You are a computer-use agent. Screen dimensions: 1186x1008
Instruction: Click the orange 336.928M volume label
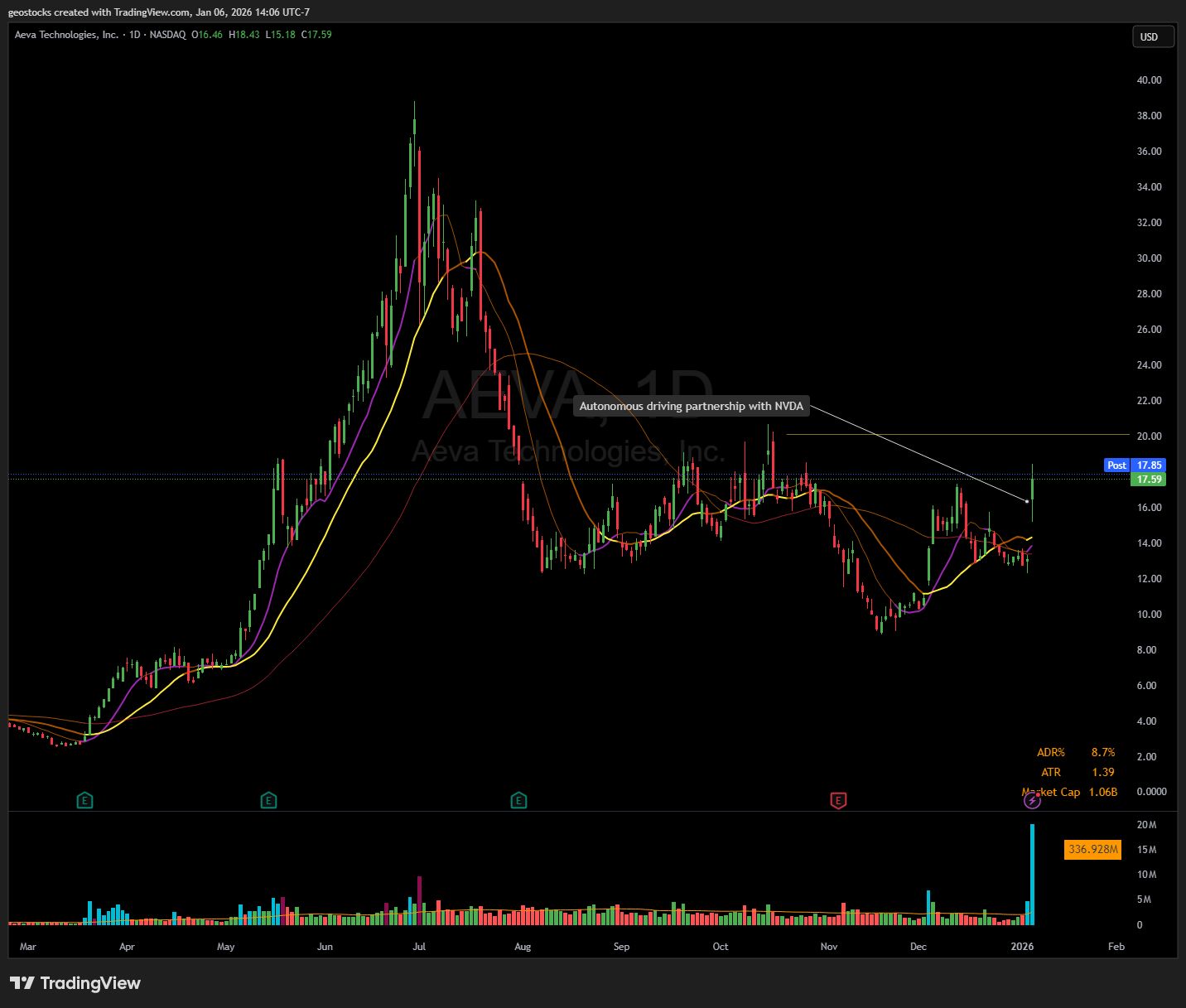(x=1093, y=849)
